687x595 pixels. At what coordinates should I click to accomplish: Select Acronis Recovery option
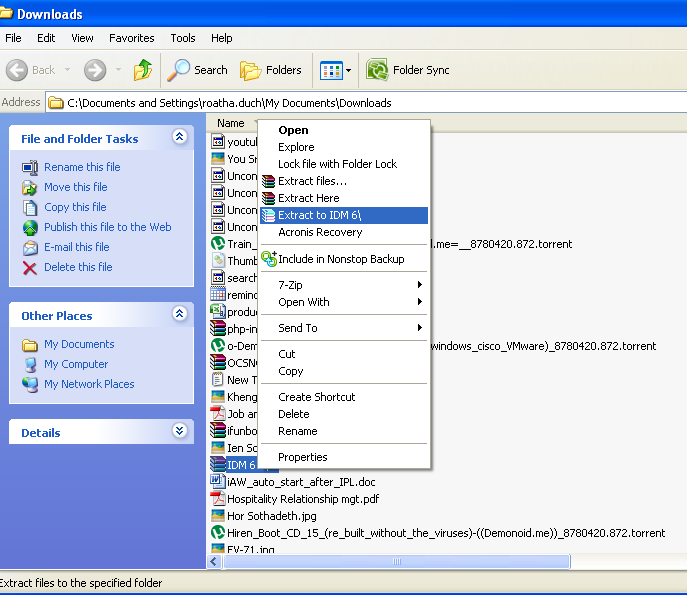(344, 232)
